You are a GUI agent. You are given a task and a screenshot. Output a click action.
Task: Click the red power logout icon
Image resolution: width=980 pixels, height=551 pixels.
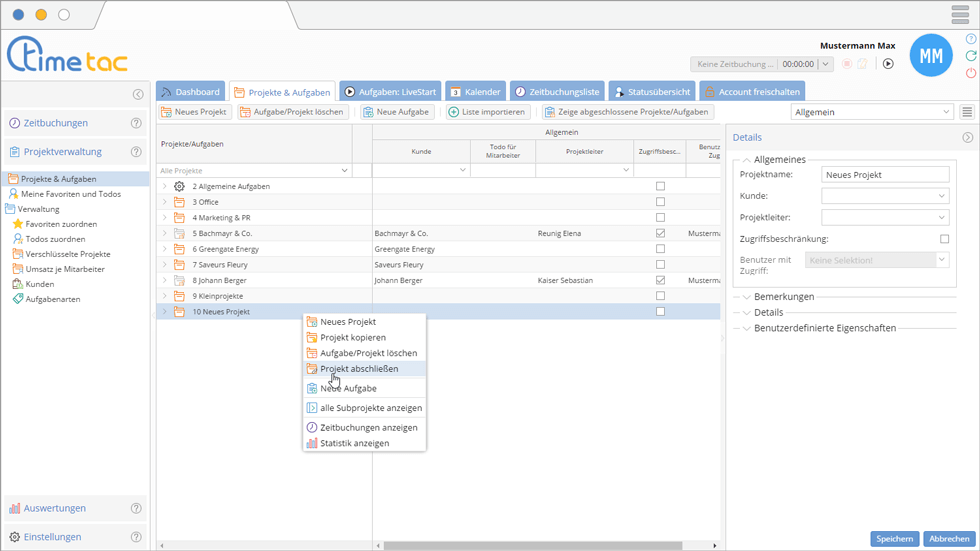tap(970, 73)
